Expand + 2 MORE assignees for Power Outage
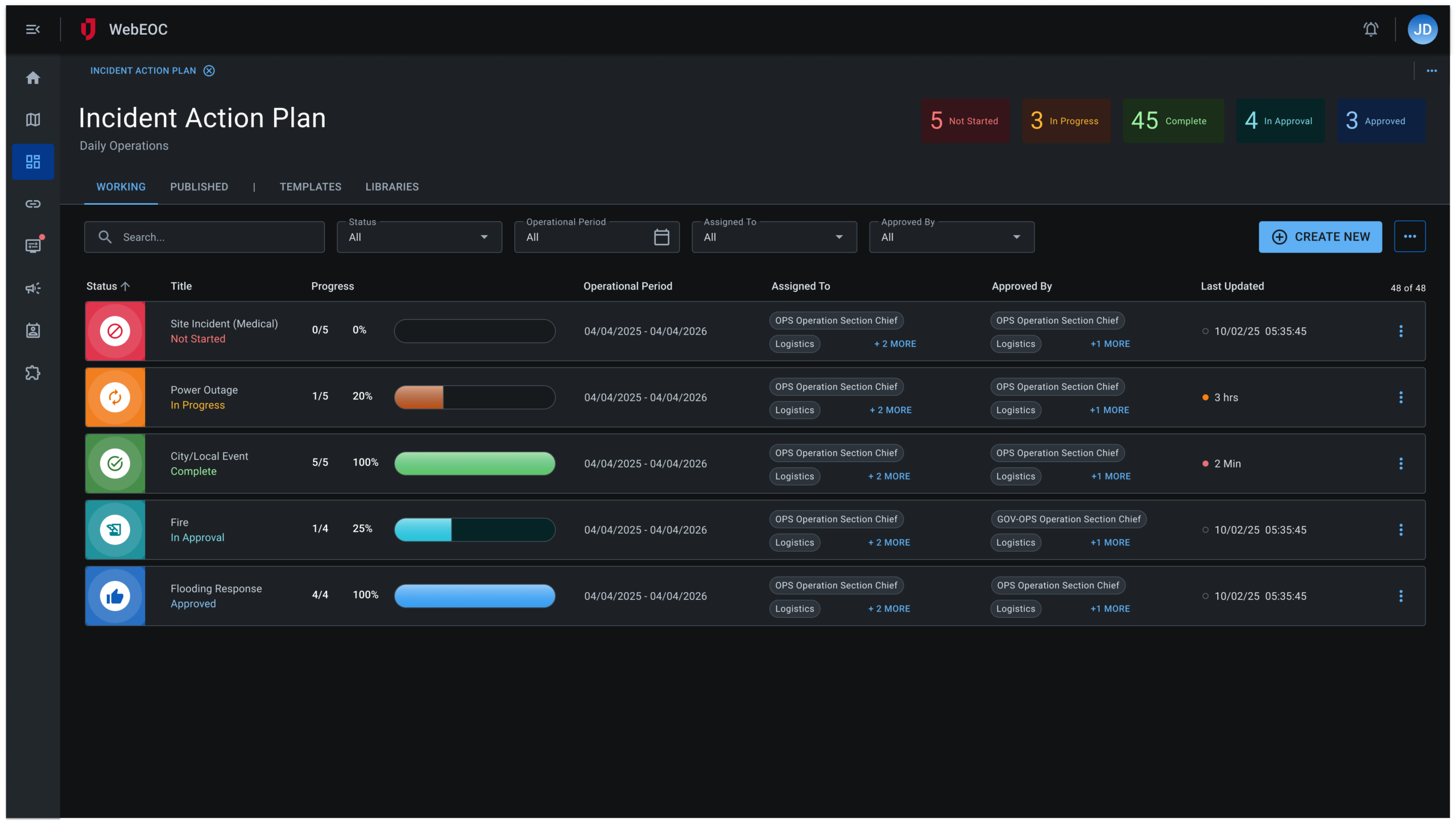Image resolution: width=1456 pixels, height=821 pixels. coord(890,410)
